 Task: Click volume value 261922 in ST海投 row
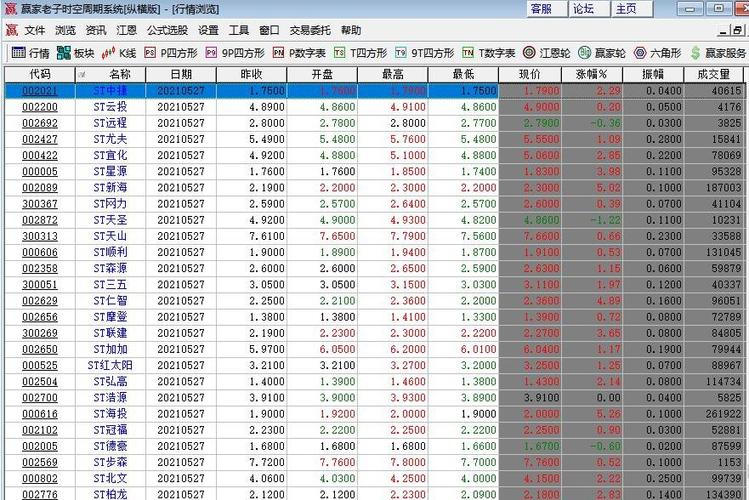723,414
